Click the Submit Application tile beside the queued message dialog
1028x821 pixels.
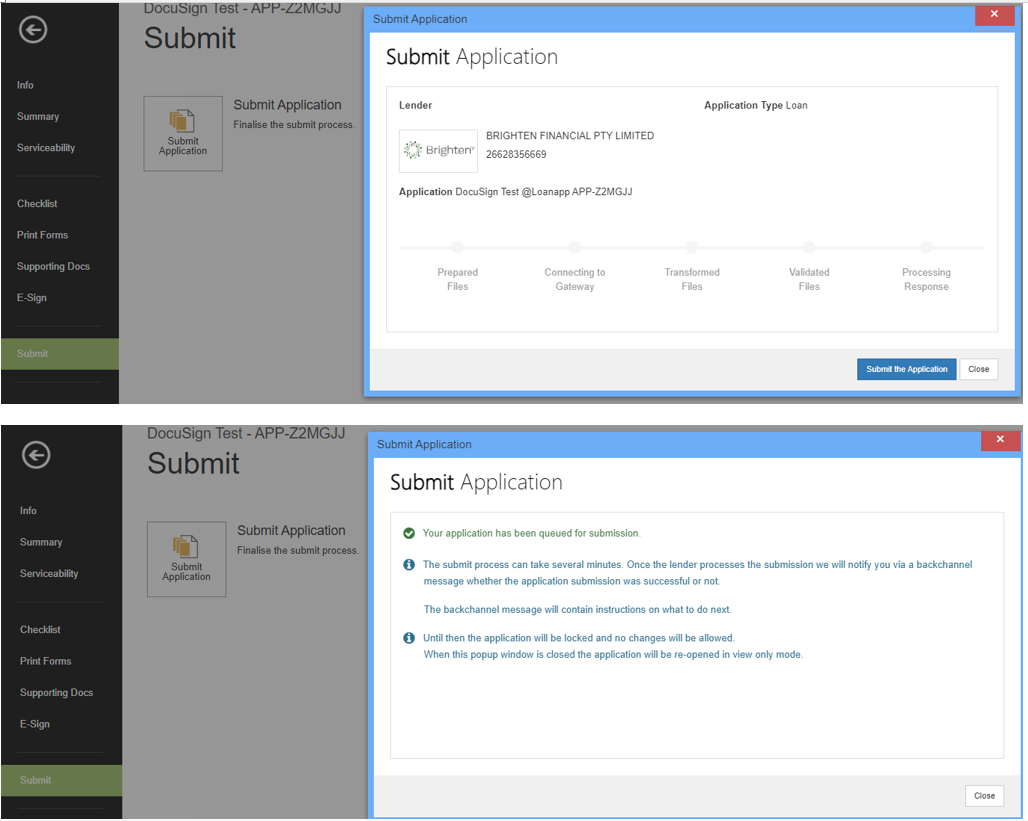point(186,559)
